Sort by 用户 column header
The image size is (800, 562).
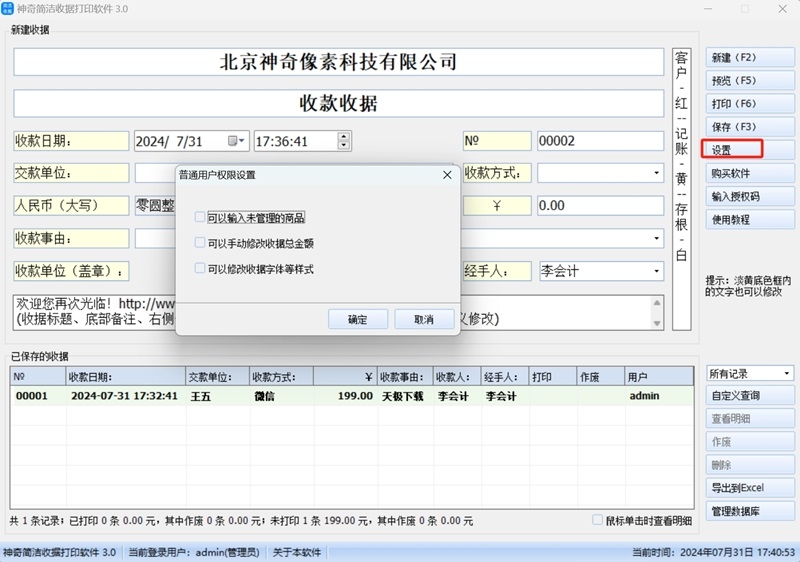tap(659, 377)
